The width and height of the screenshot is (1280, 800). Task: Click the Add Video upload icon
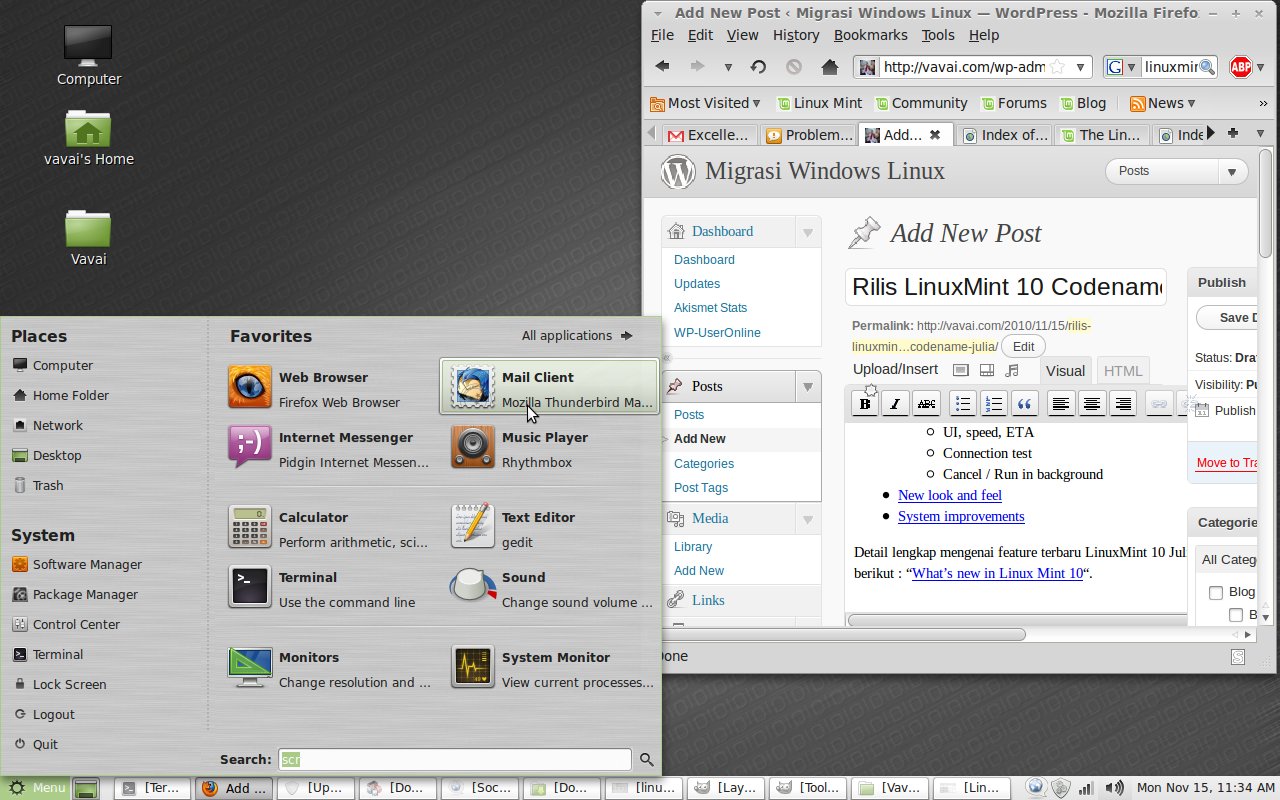(987, 370)
